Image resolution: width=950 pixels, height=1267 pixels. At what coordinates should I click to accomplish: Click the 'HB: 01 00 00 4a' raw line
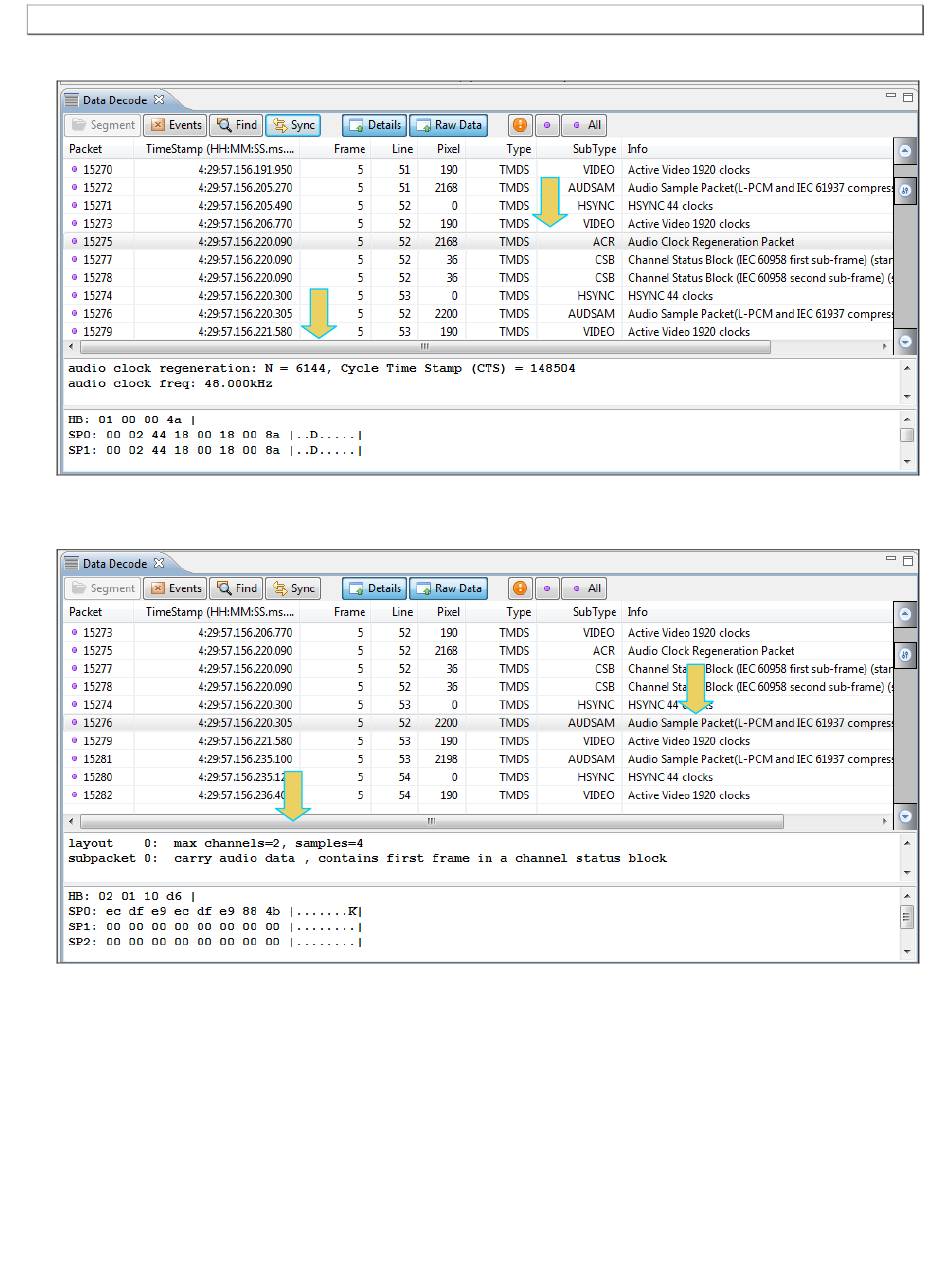click(132, 420)
